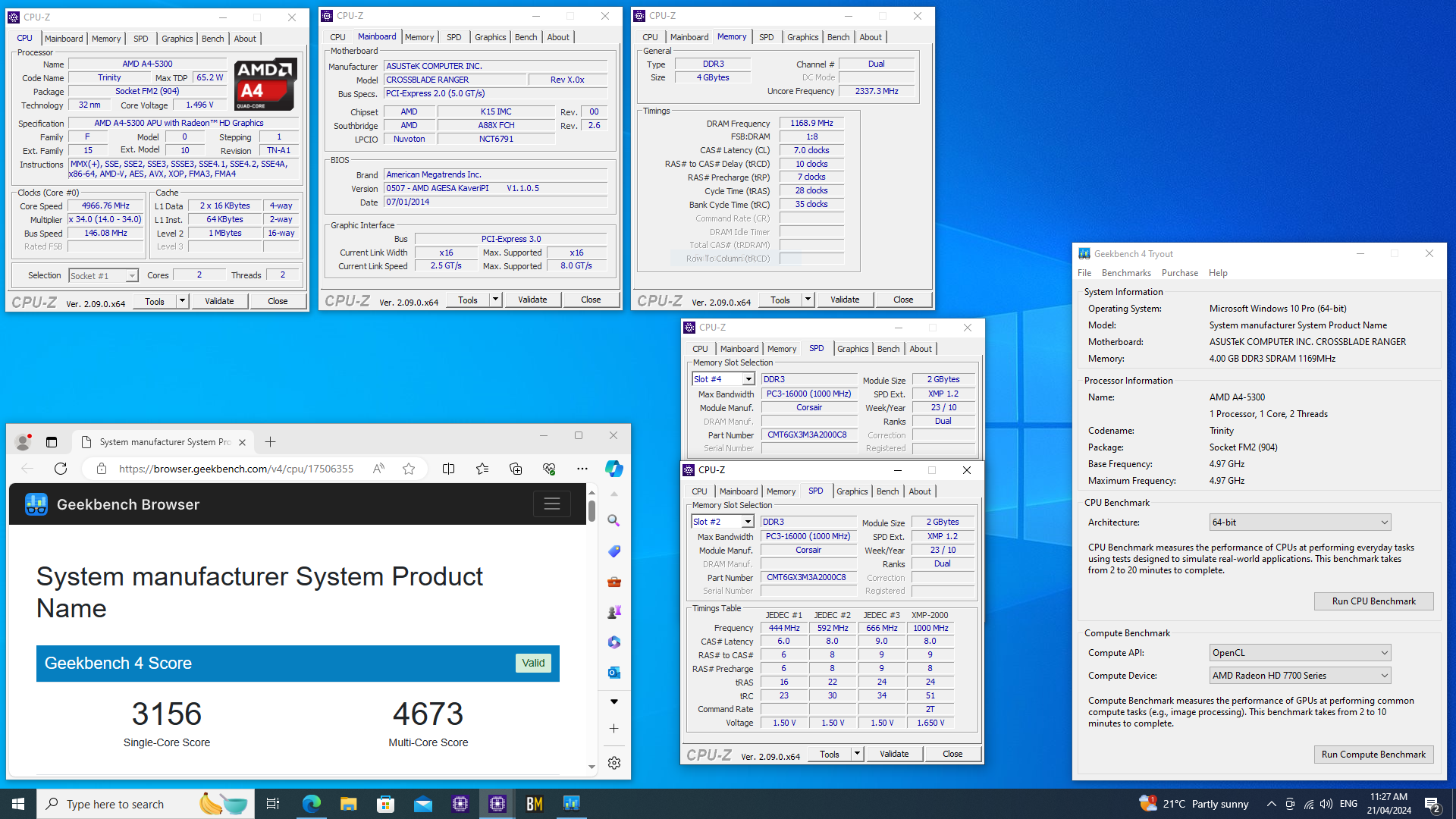This screenshot has height=819, width=1456.
Task: Open Edge settings and more ellipsis
Action: (582, 469)
